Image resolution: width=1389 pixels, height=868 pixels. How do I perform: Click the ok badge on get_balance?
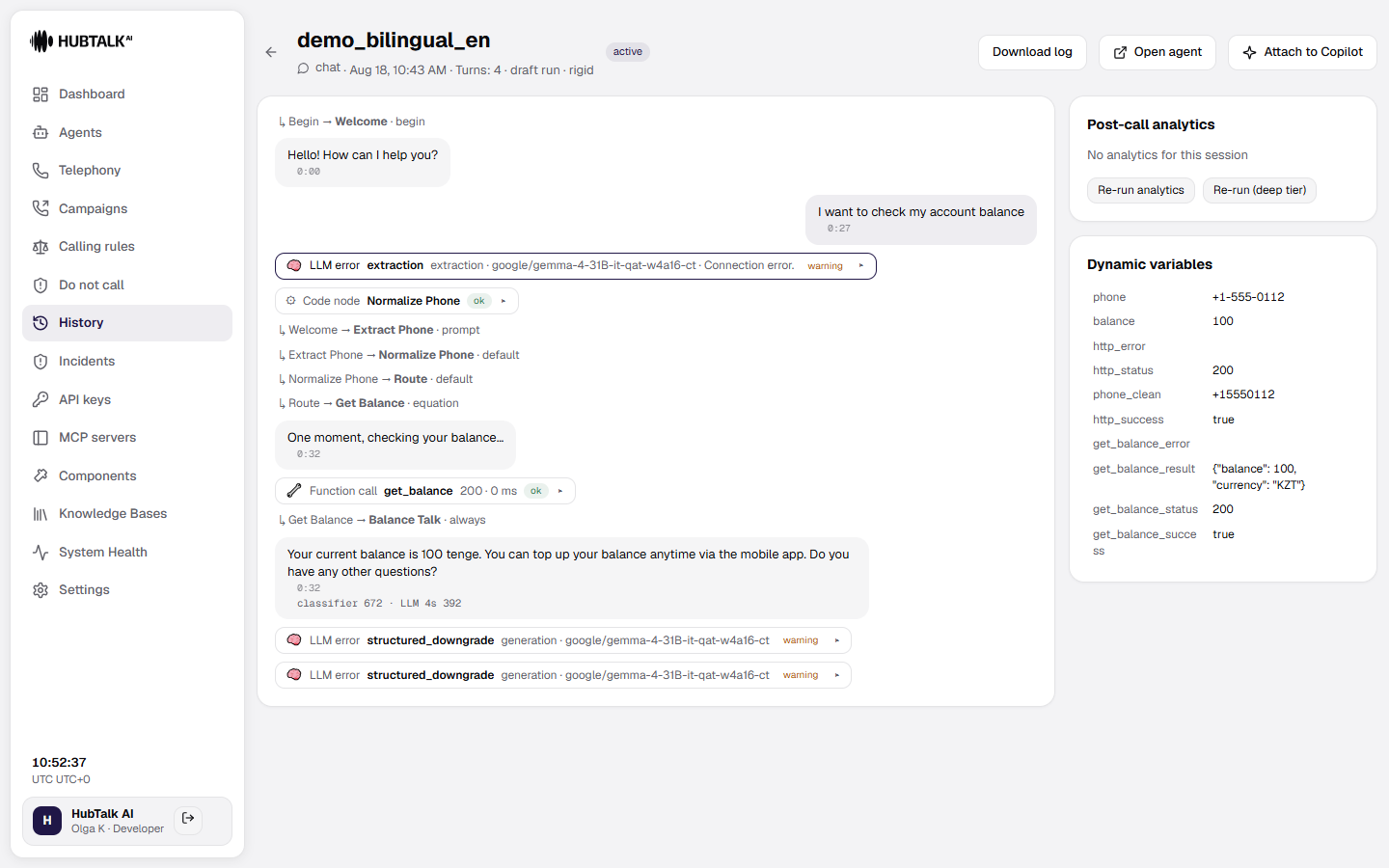pyautogui.click(x=536, y=491)
